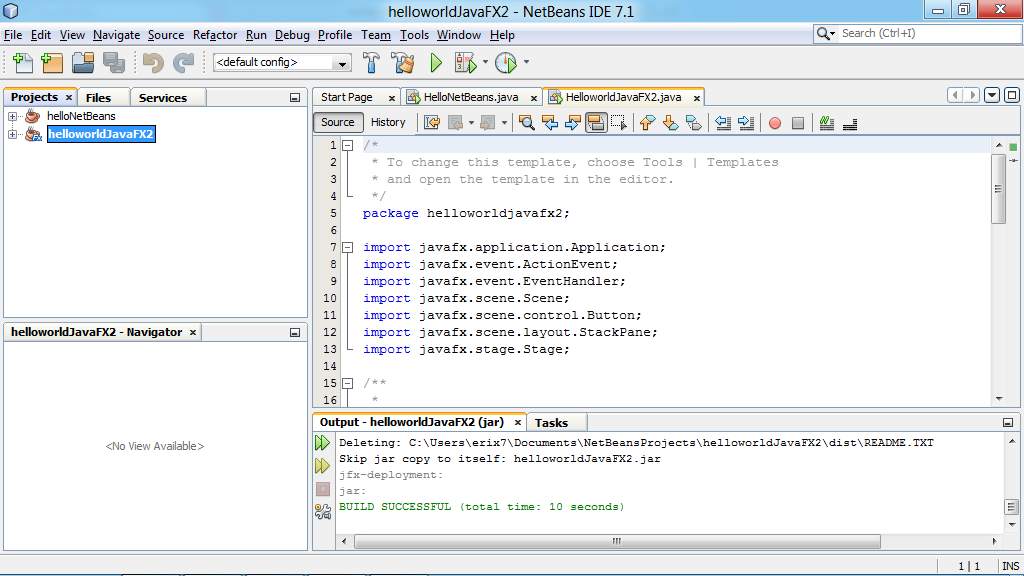This screenshot has height=576, width=1024.
Task: Click the Save All toolbar icon
Action: pyautogui.click(x=114, y=63)
